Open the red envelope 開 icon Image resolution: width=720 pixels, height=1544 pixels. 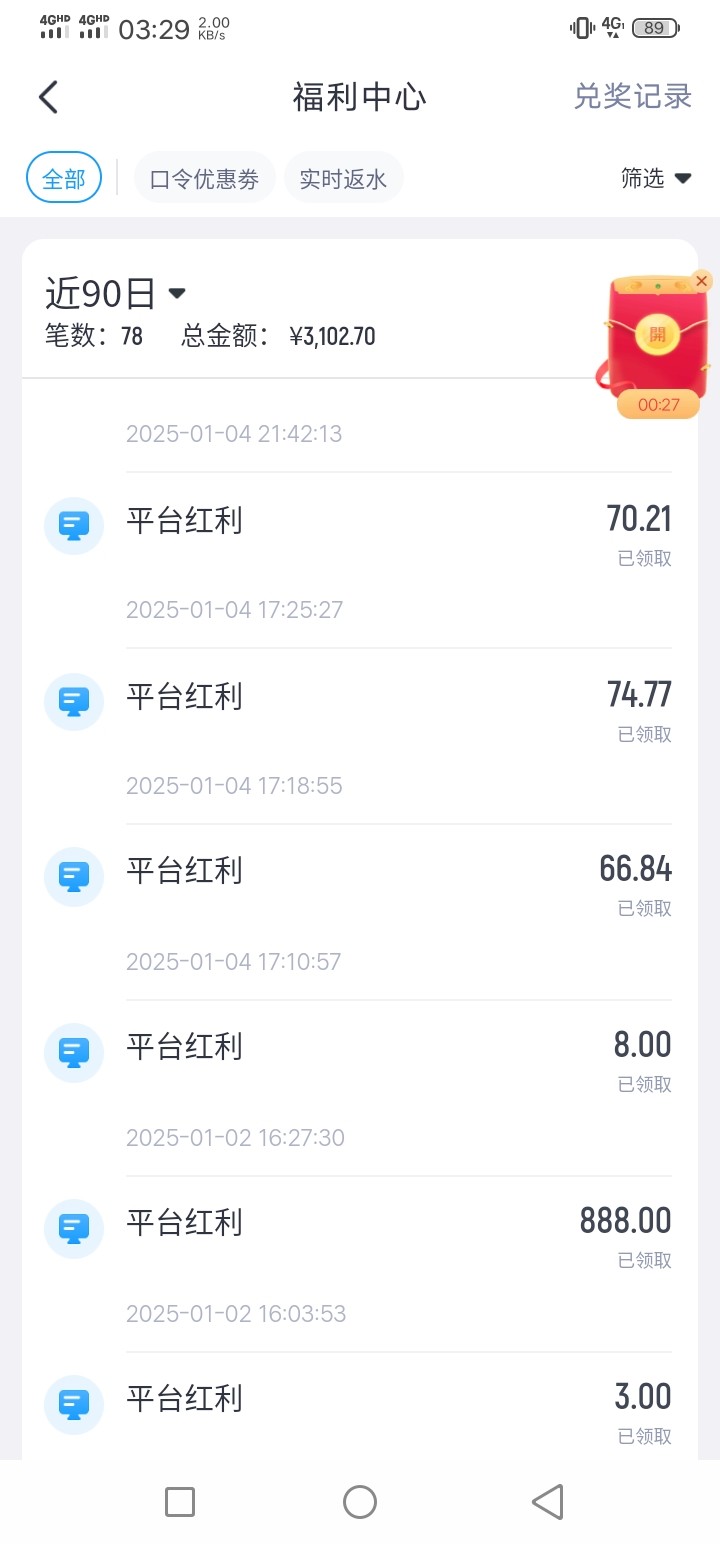click(x=657, y=335)
